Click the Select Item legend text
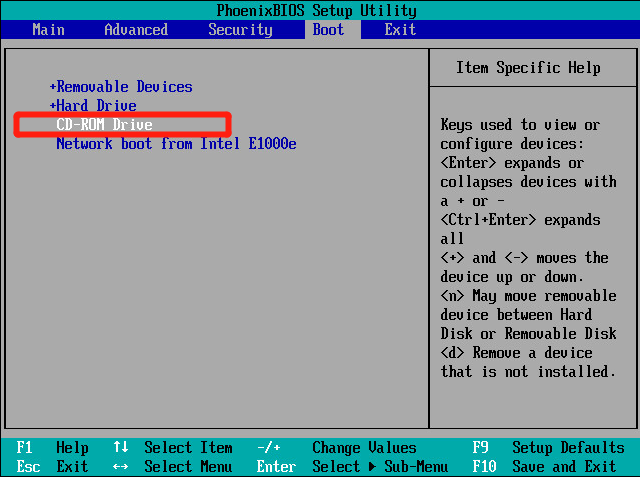 (188, 448)
